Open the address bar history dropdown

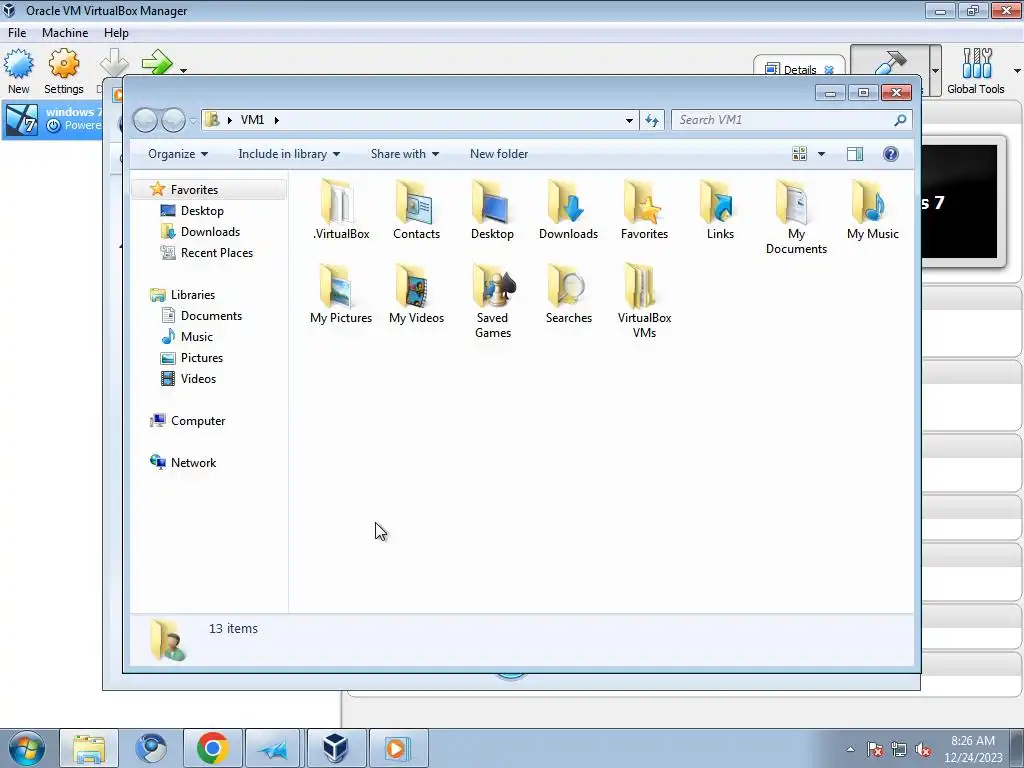coord(629,120)
